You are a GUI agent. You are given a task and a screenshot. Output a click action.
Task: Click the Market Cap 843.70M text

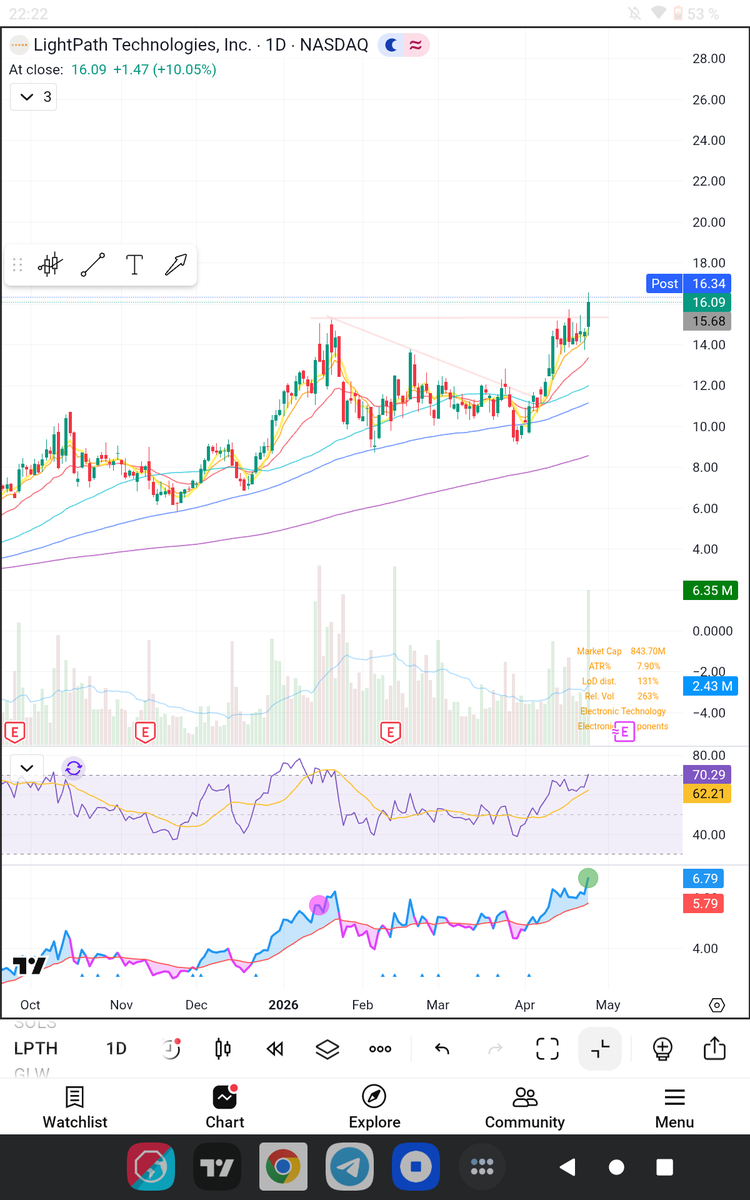coord(621,652)
